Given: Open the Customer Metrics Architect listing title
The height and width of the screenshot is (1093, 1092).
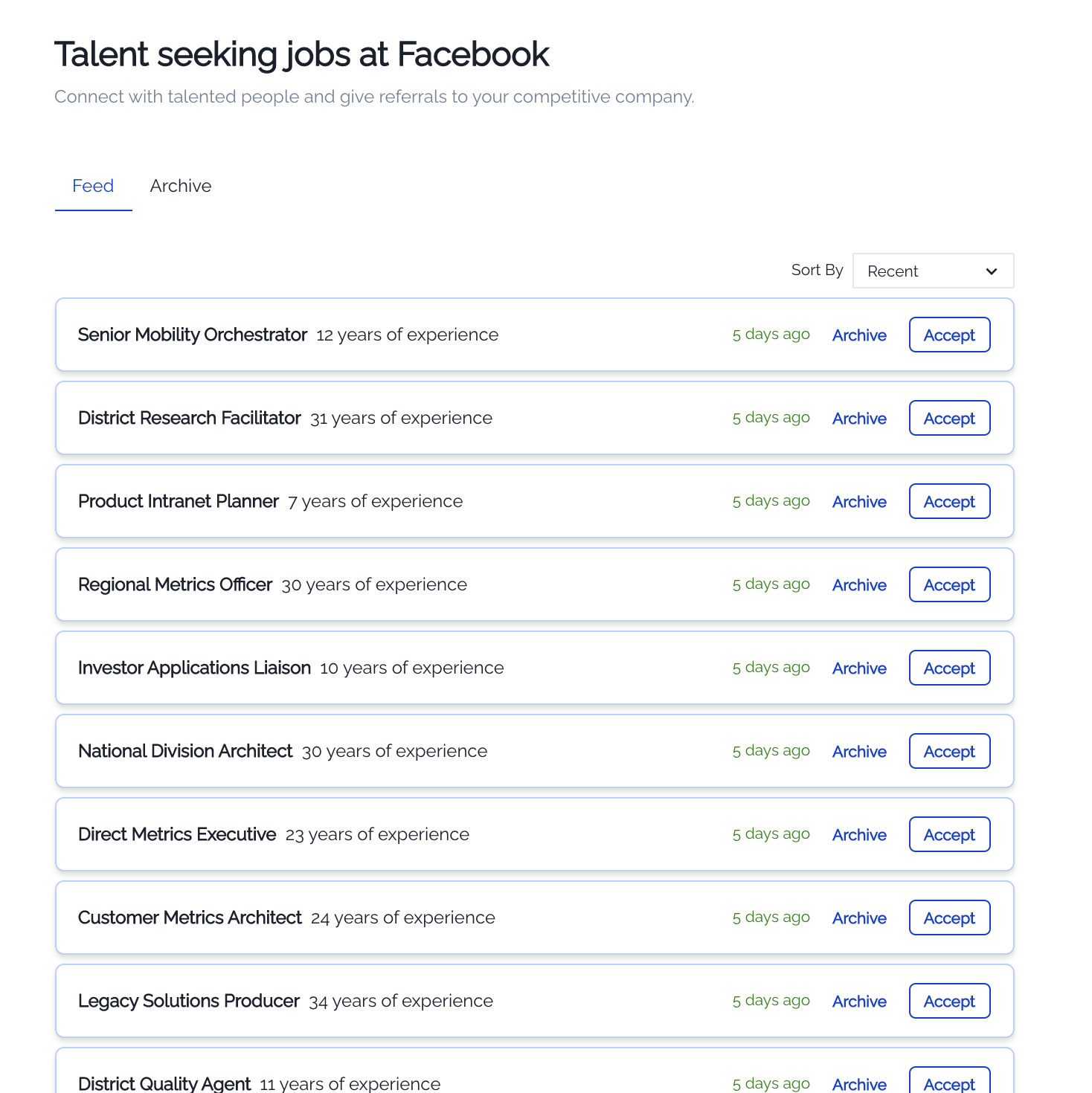Looking at the screenshot, I should click(x=190, y=918).
